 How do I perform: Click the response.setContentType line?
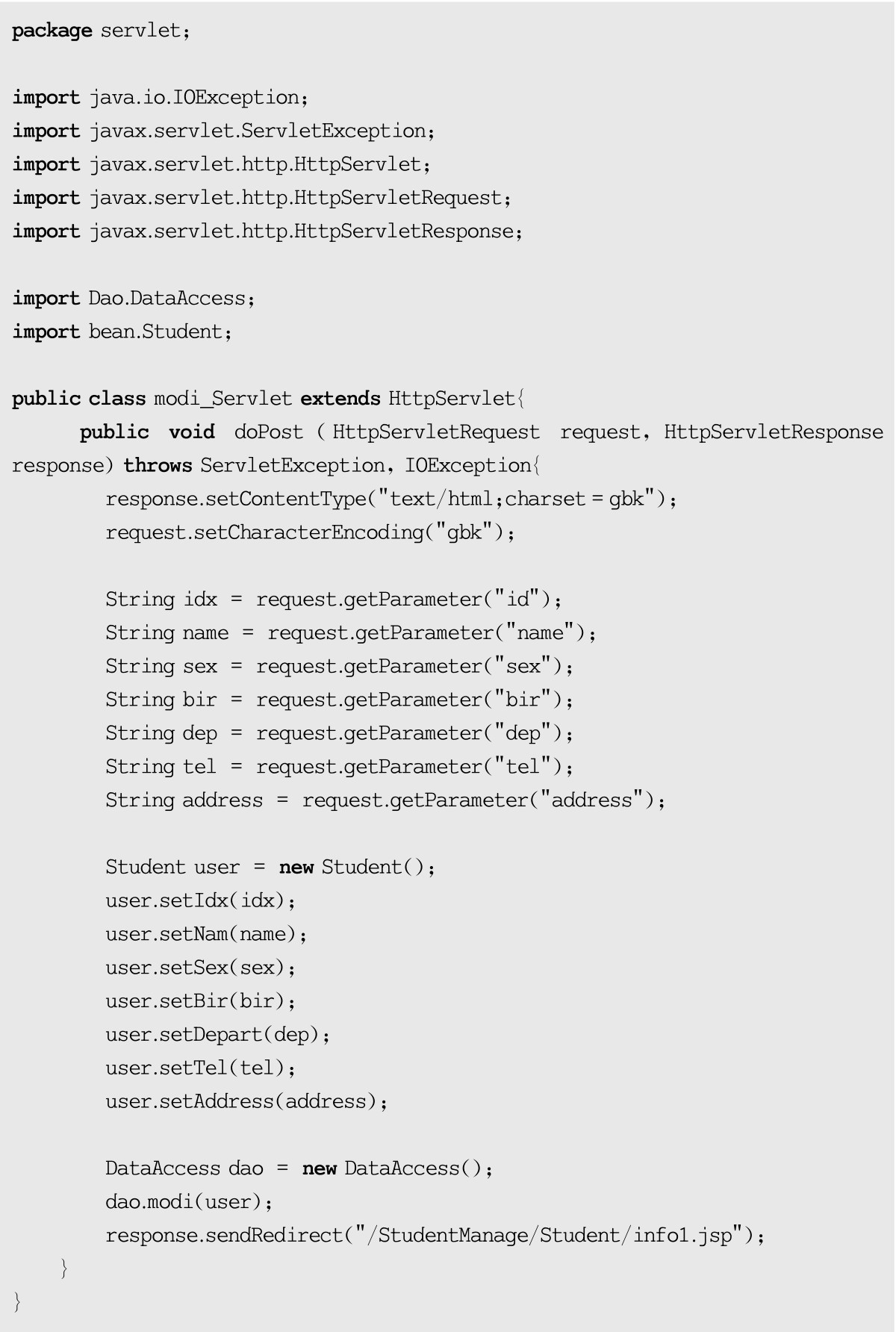point(391,499)
